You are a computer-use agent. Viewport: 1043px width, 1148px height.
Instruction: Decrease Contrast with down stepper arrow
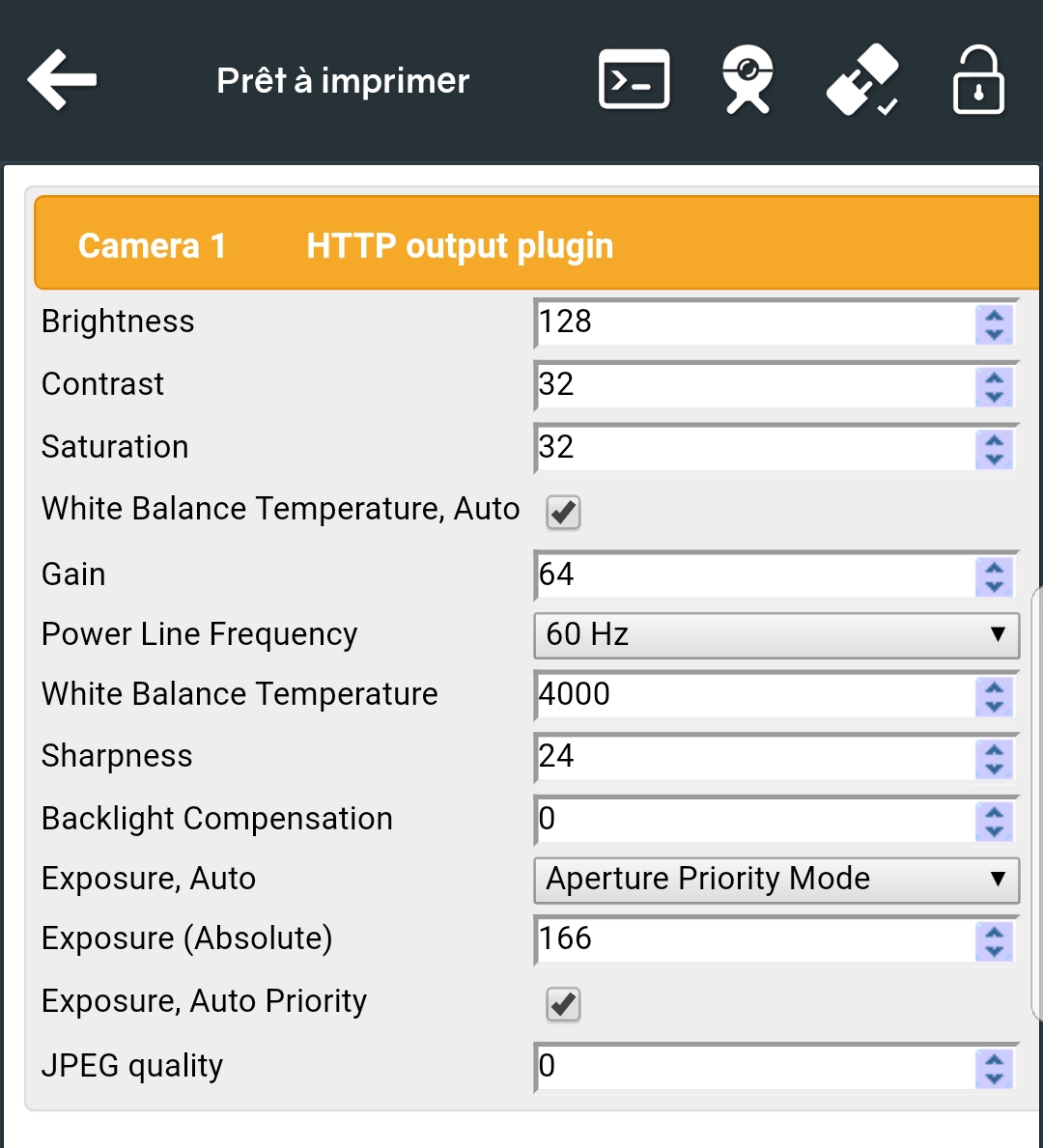(x=994, y=396)
